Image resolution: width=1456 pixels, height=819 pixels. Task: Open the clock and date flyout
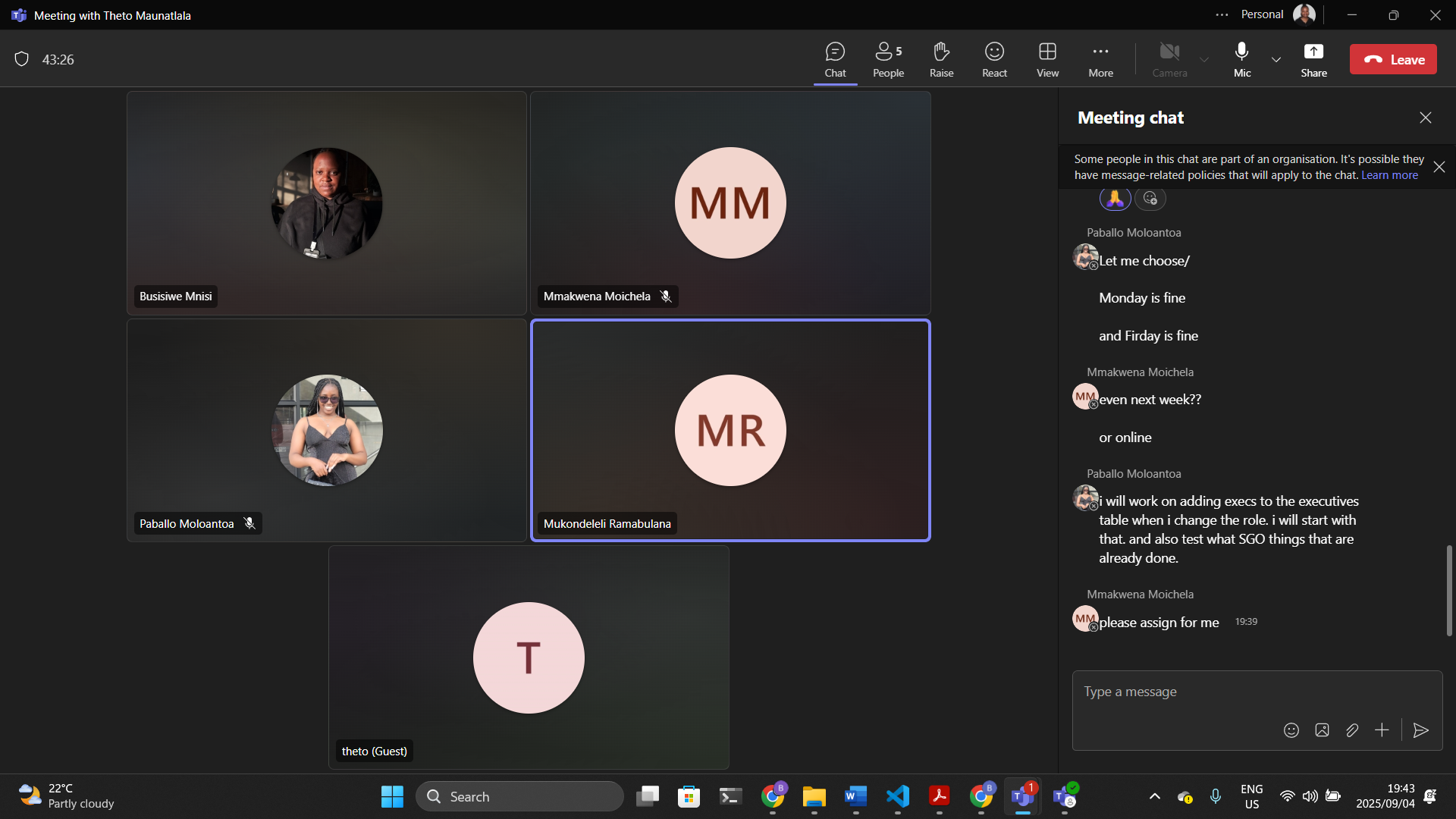coord(1385,797)
